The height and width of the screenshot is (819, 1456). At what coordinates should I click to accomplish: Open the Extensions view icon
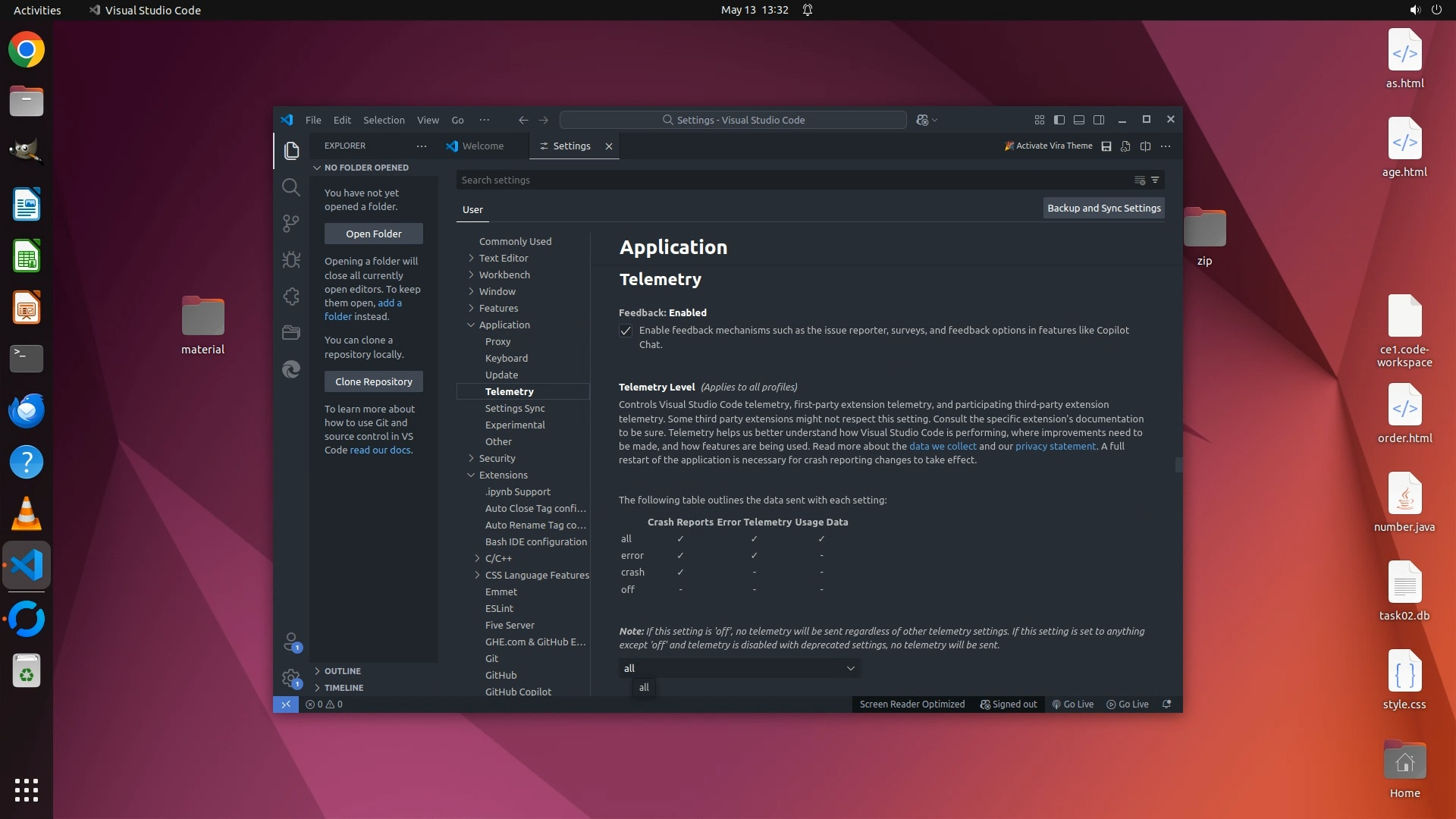click(291, 297)
